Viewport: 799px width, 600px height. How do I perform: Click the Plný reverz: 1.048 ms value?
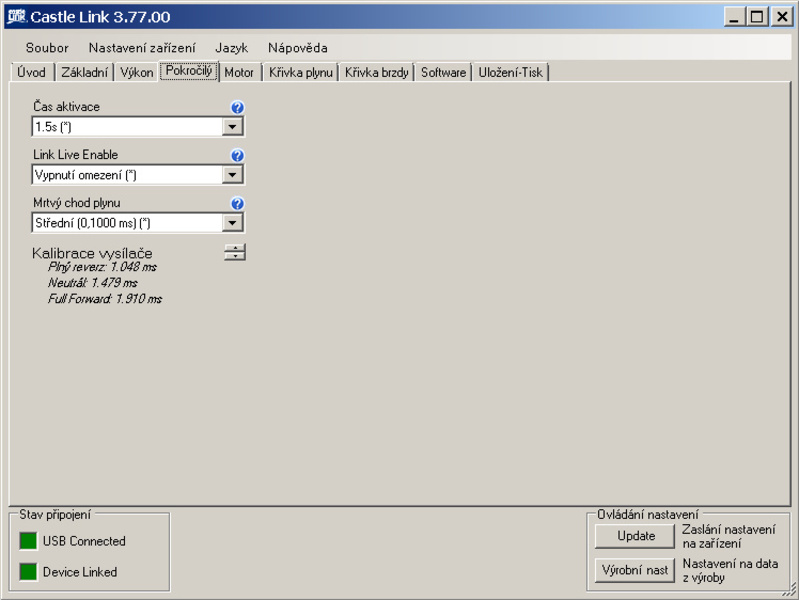102,267
